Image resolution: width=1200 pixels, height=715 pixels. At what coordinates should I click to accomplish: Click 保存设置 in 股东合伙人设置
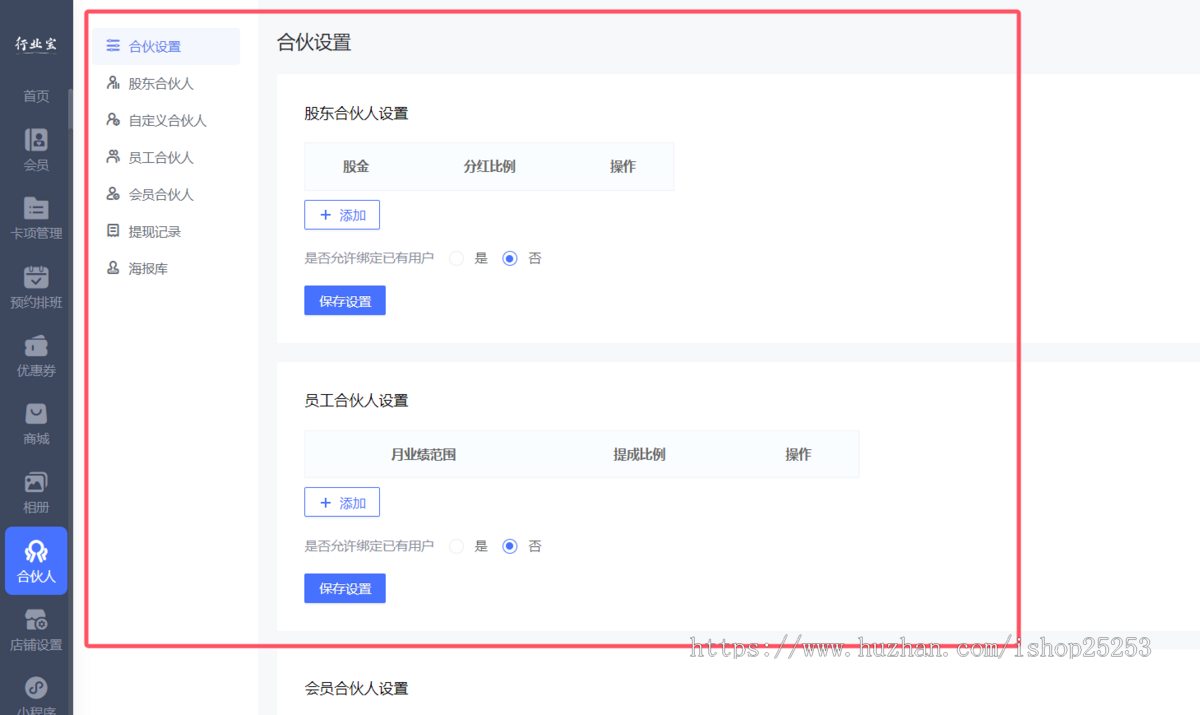click(345, 301)
